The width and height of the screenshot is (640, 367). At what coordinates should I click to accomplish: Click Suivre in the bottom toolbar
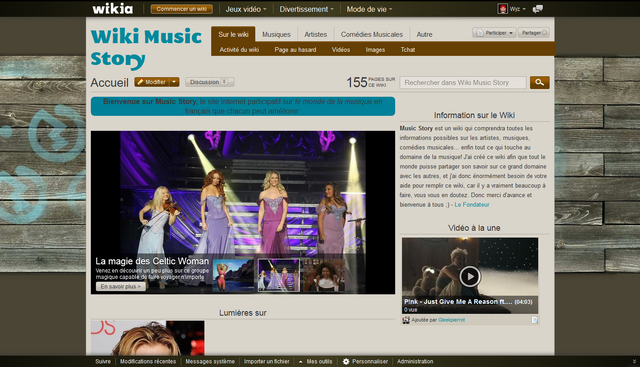[103, 361]
